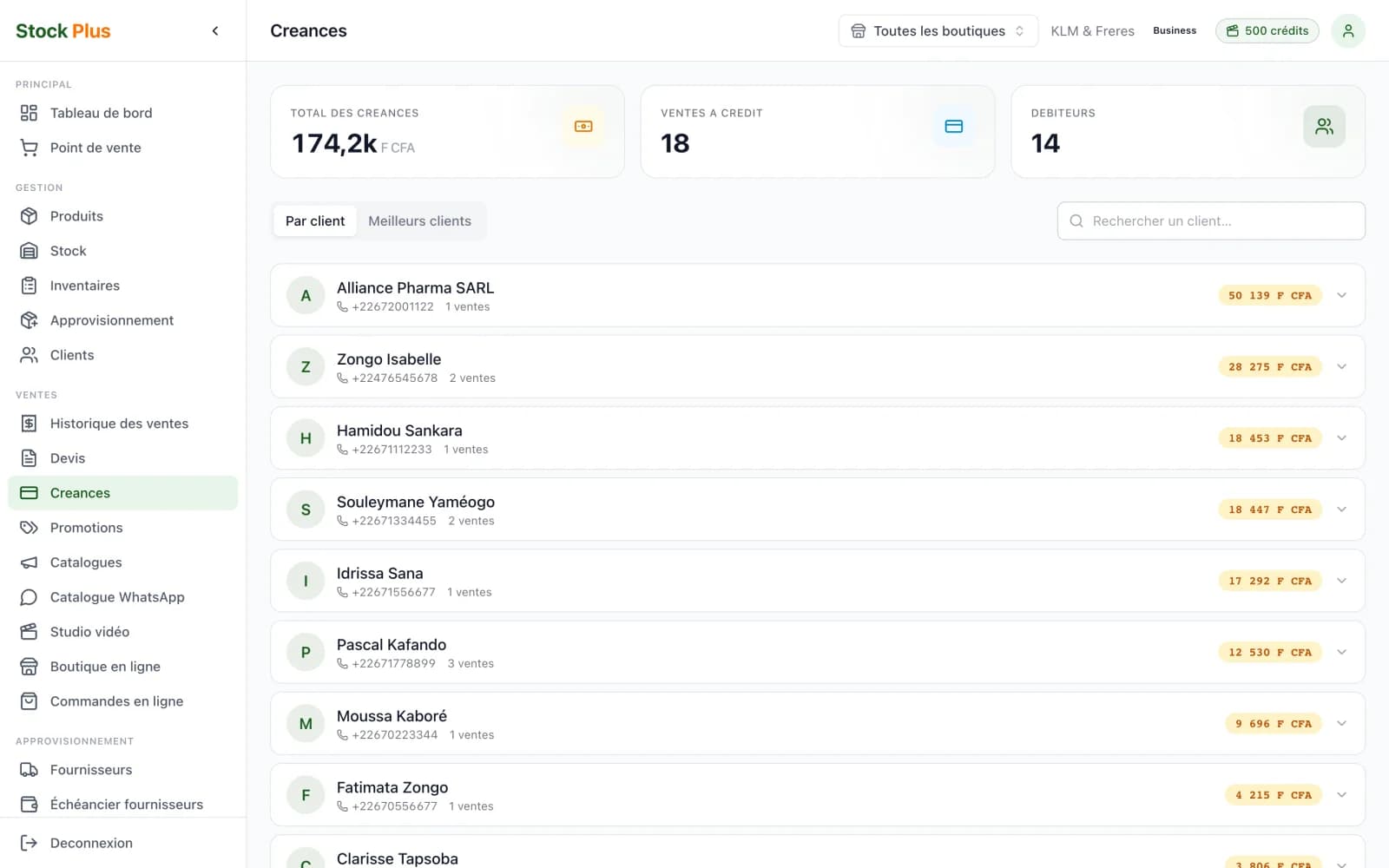Open the Fournisseurs menu item
This screenshot has width=1389, height=868.
(122, 770)
